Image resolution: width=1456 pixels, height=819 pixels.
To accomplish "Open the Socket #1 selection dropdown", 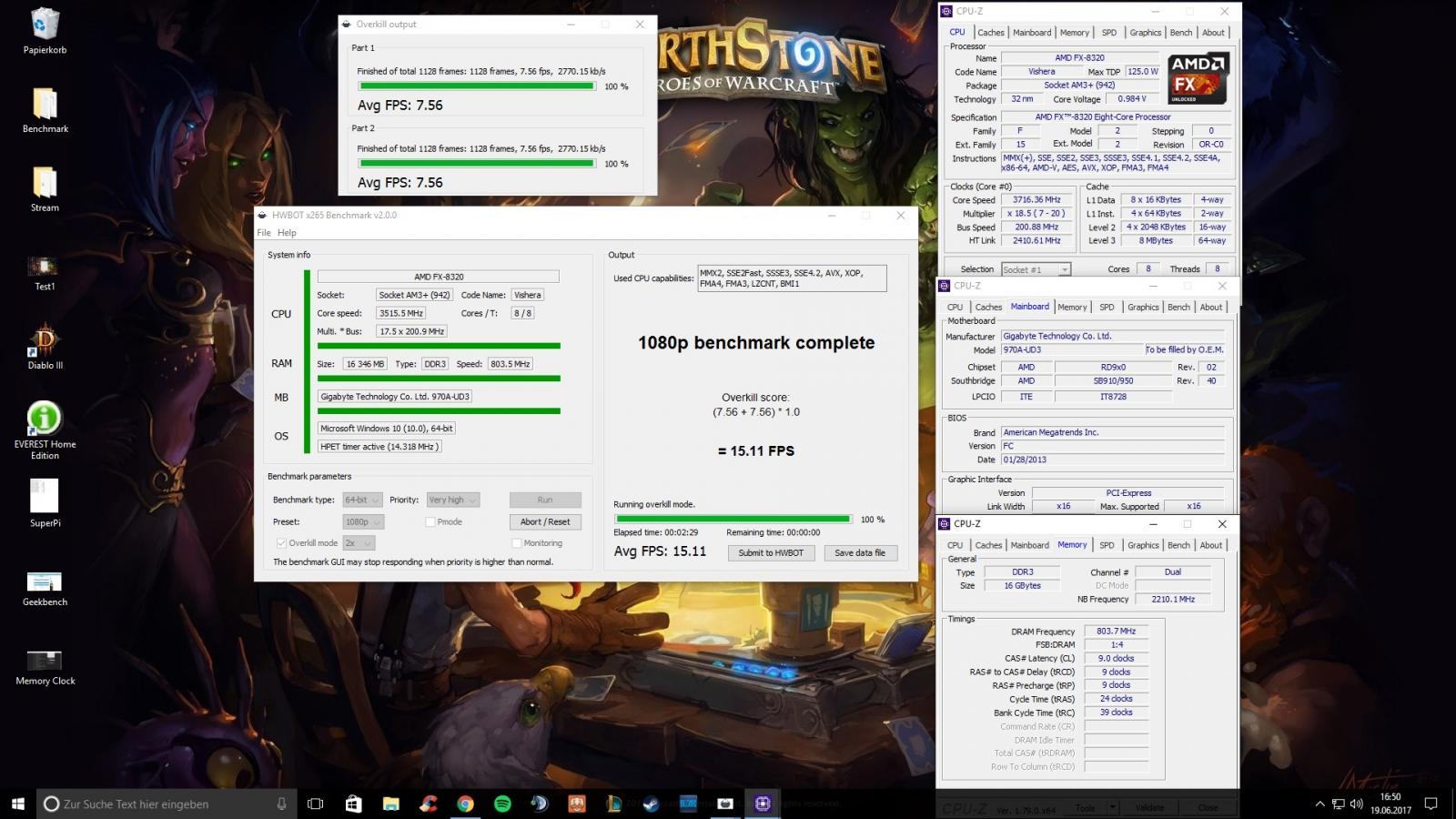I will pos(1036,269).
